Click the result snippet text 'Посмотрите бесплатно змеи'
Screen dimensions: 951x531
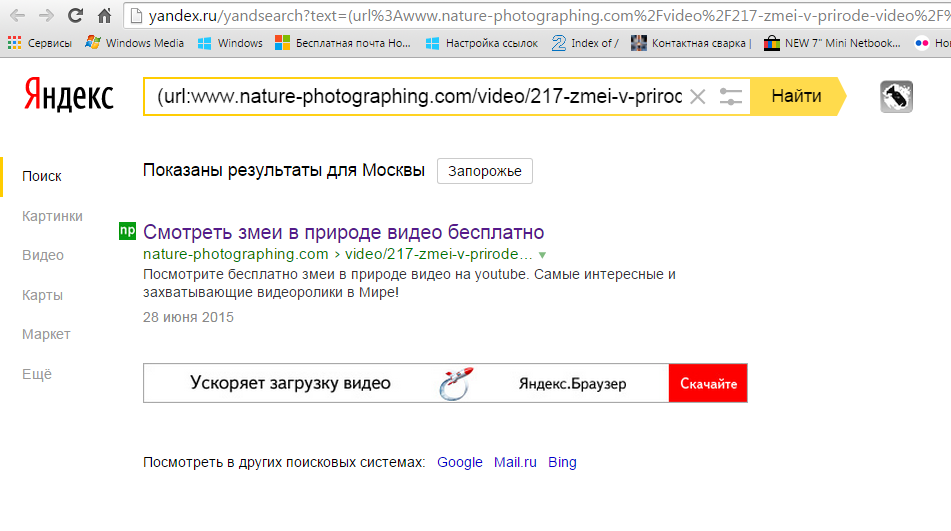click(409, 283)
